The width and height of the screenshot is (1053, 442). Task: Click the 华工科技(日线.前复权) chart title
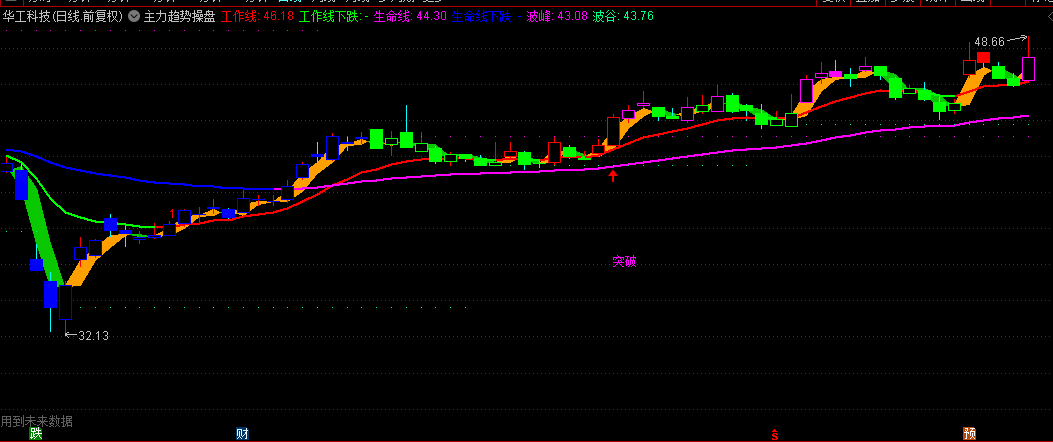pyautogui.click(x=62, y=17)
